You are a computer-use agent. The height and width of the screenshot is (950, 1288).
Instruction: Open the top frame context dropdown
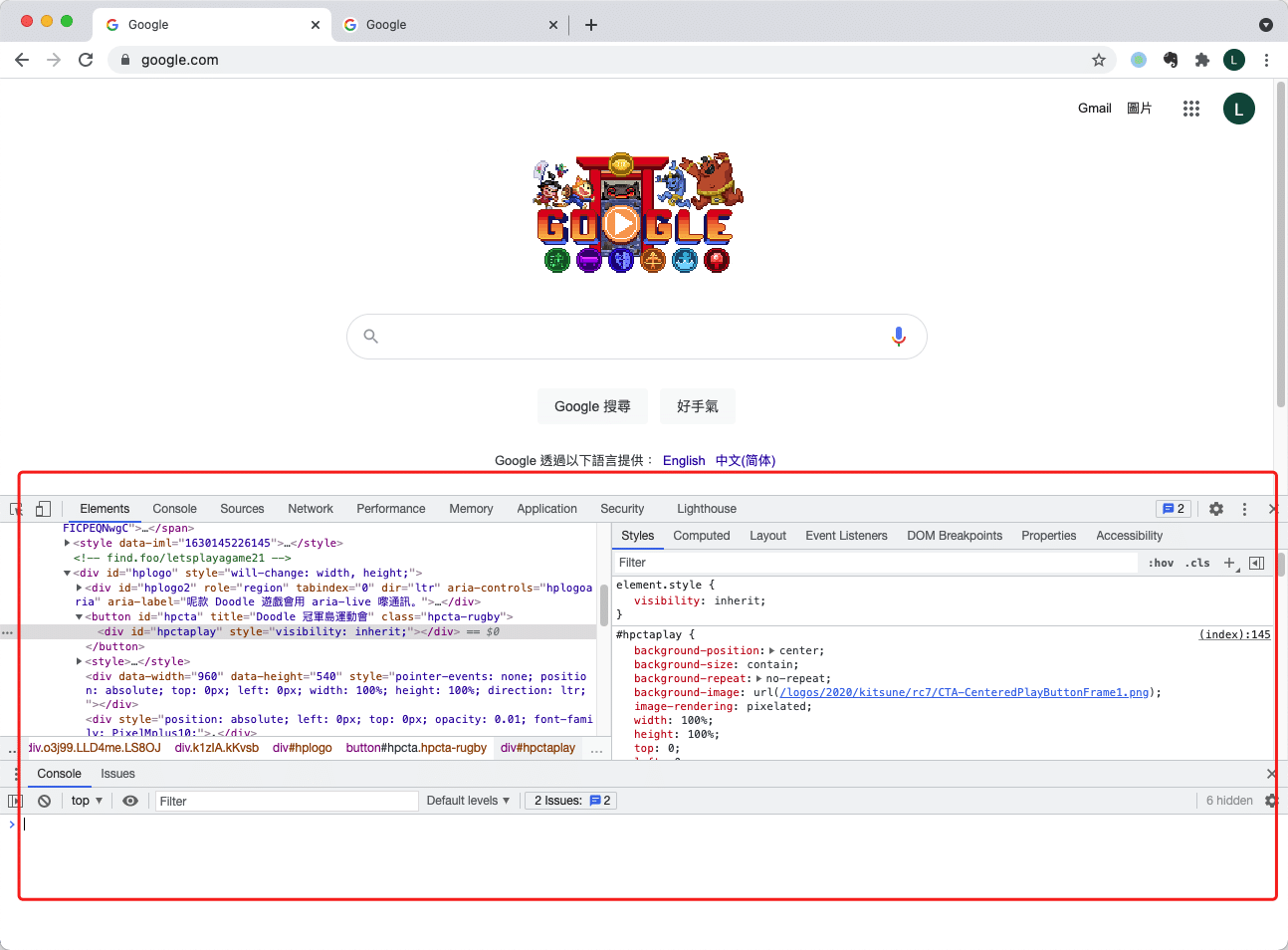pyautogui.click(x=86, y=801)
